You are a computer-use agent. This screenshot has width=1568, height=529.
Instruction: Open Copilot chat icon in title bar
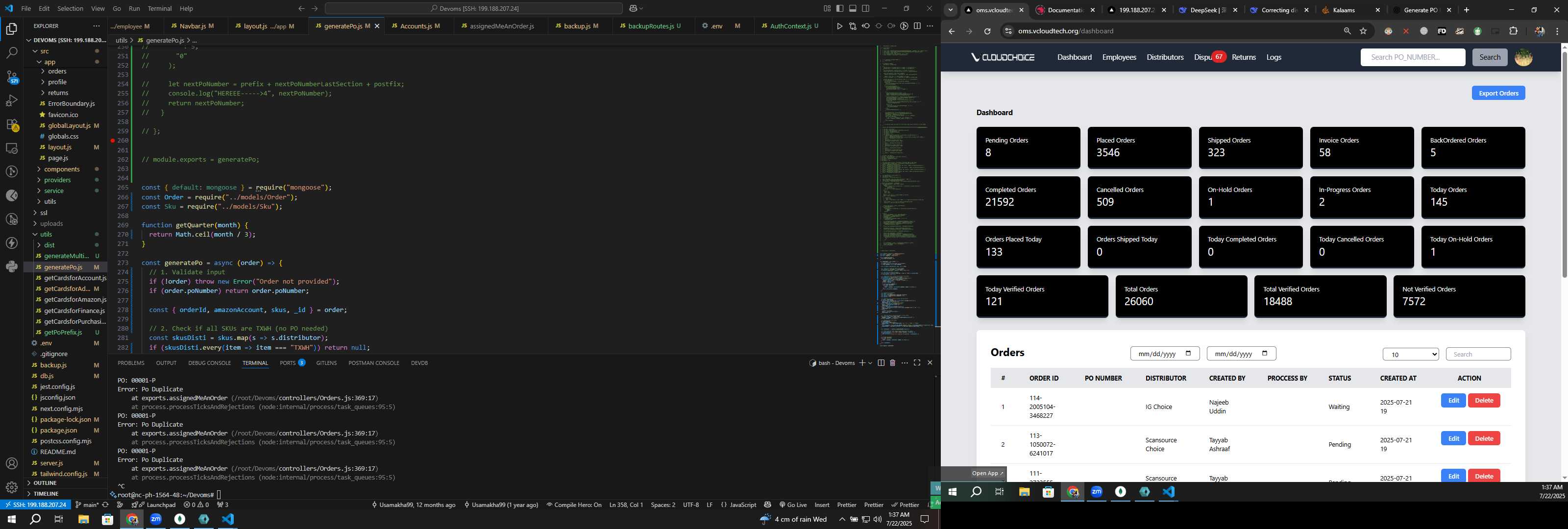point(633,8)
